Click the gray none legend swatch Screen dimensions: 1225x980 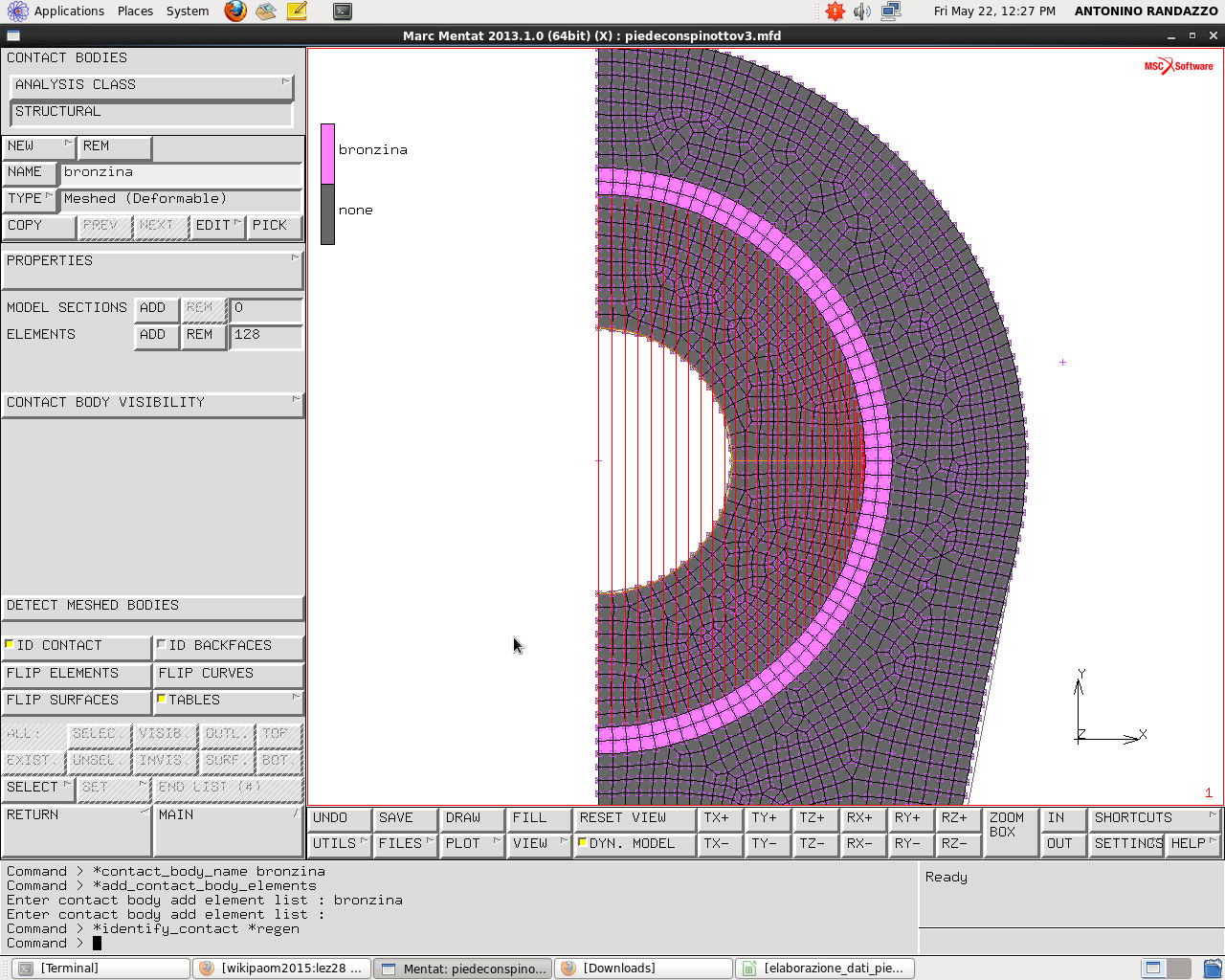click(327, 214)
